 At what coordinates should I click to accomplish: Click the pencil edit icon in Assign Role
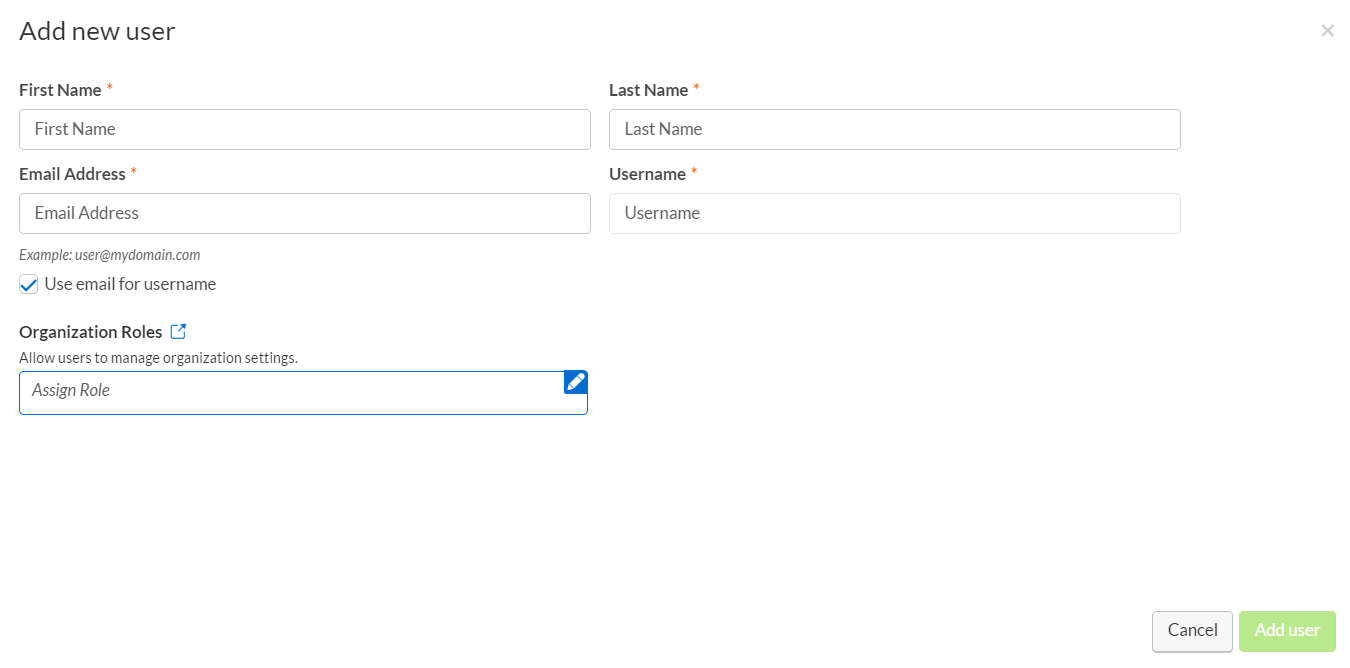[576, 382]
